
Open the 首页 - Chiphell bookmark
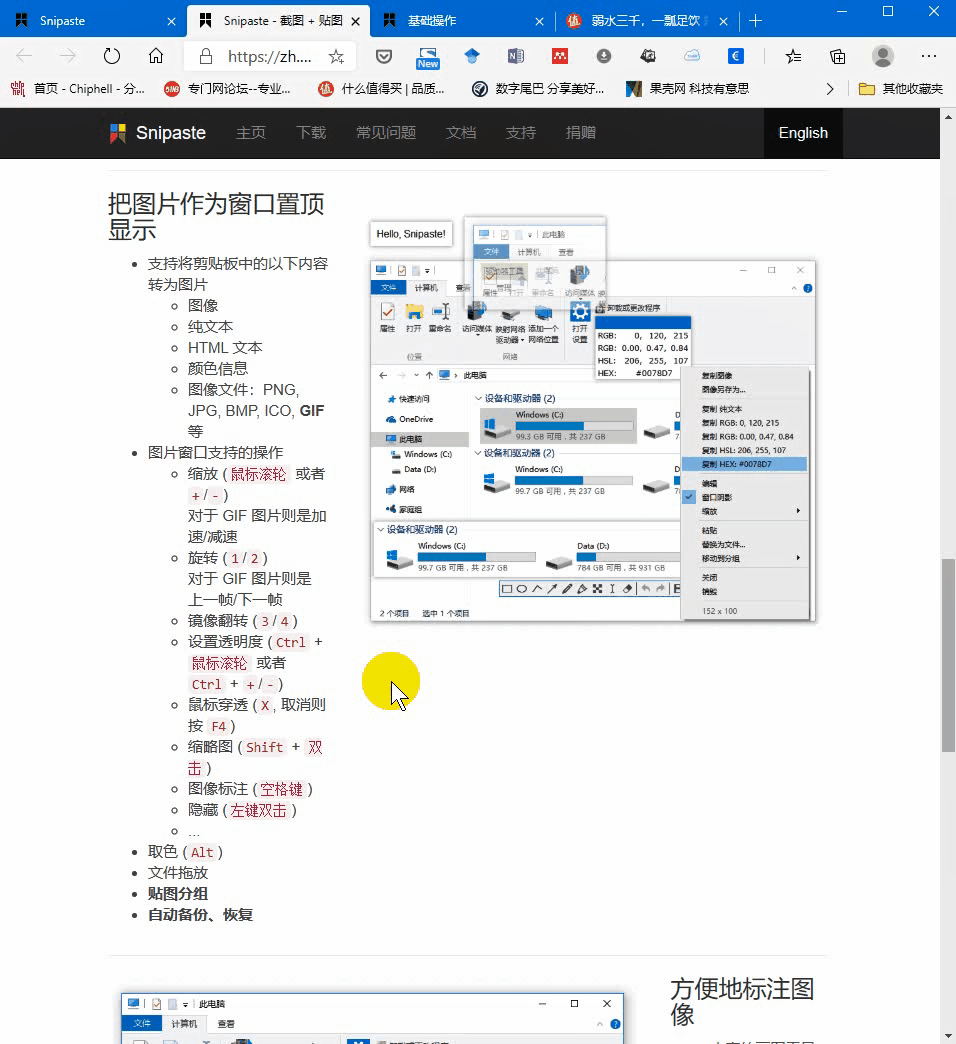point(78,89)
